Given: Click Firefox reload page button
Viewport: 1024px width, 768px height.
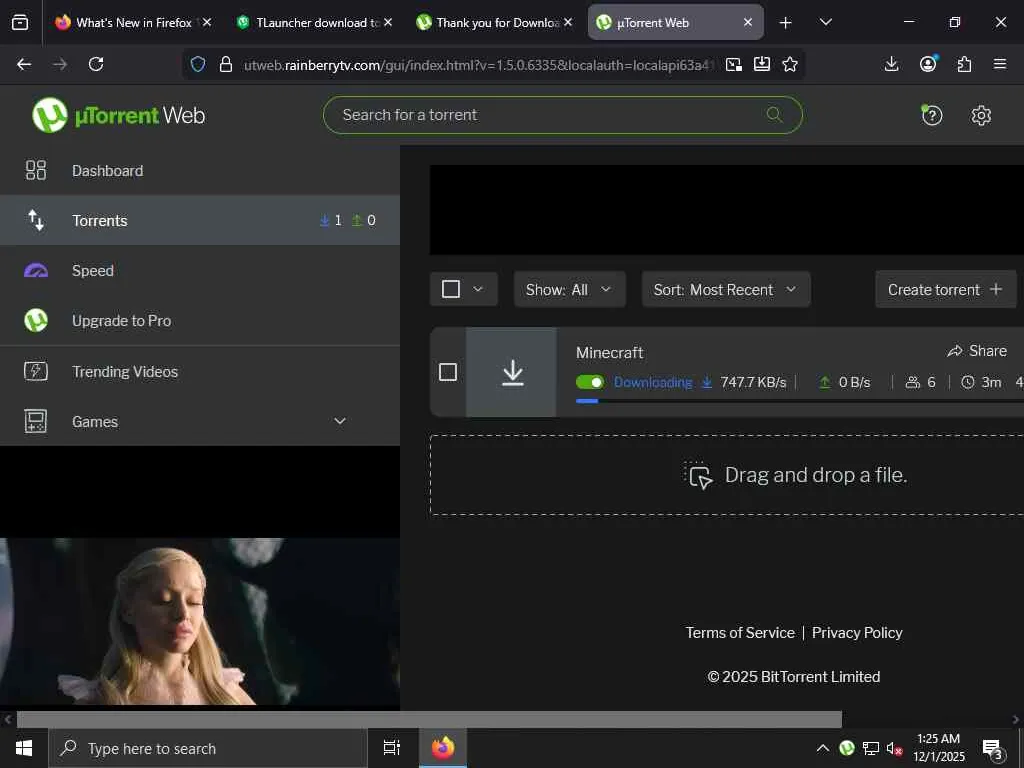Looking at the screenshot, I should [x=96, y=64].
